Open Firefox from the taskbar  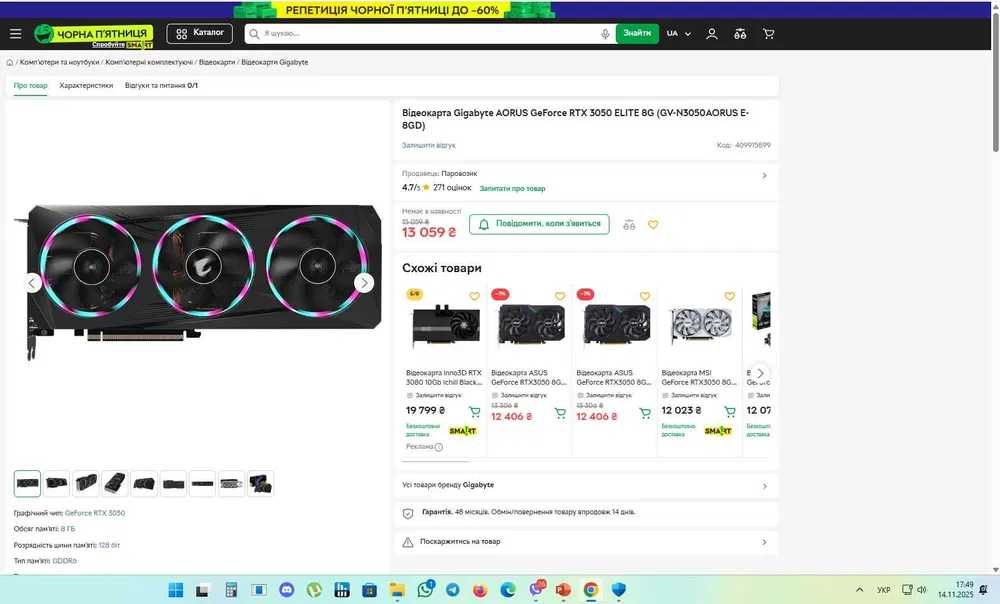pyautogui.click(x=480, y=589)
